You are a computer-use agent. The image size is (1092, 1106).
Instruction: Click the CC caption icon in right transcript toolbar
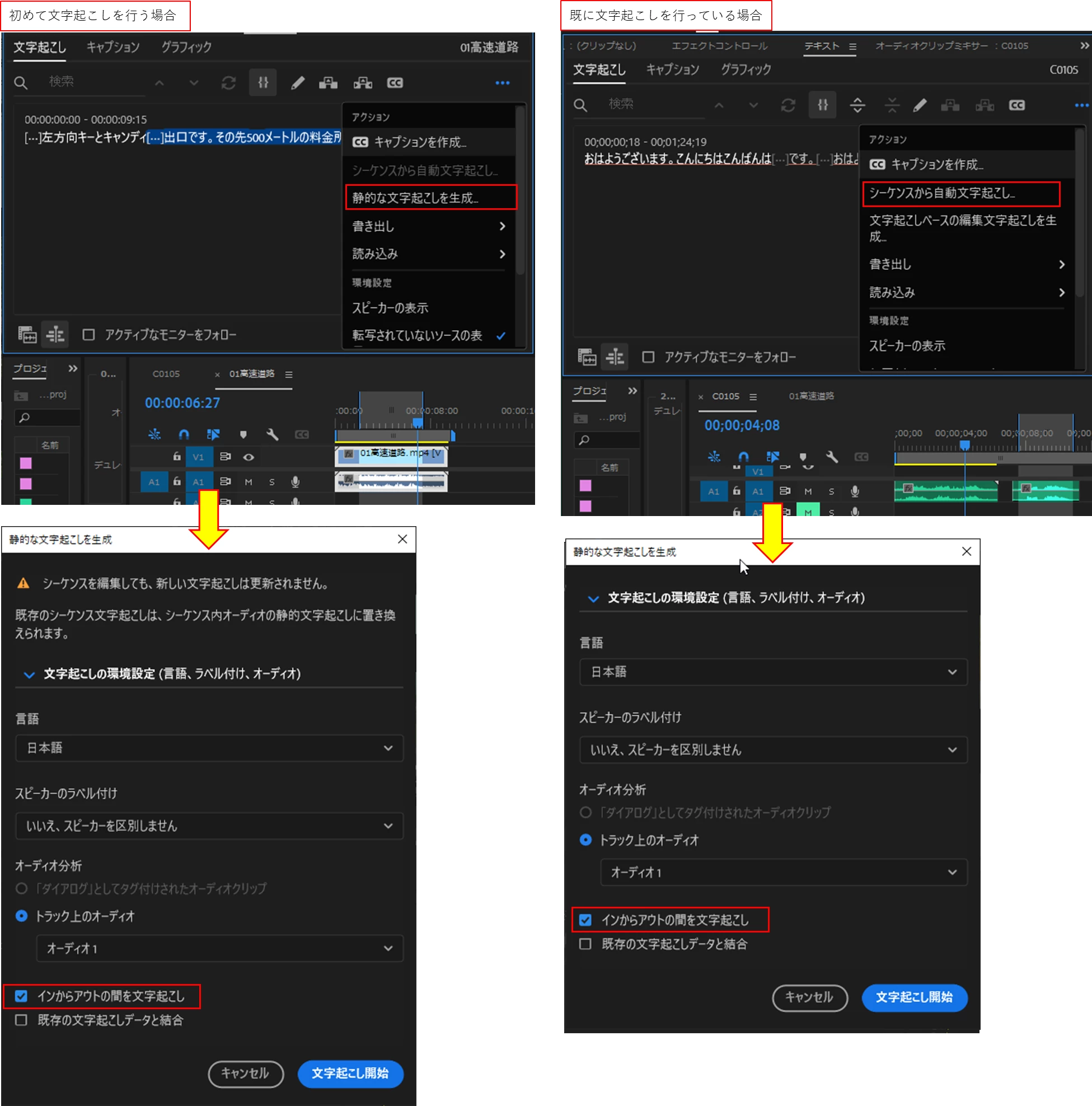pyautogui.click(x=1016, y=105)
